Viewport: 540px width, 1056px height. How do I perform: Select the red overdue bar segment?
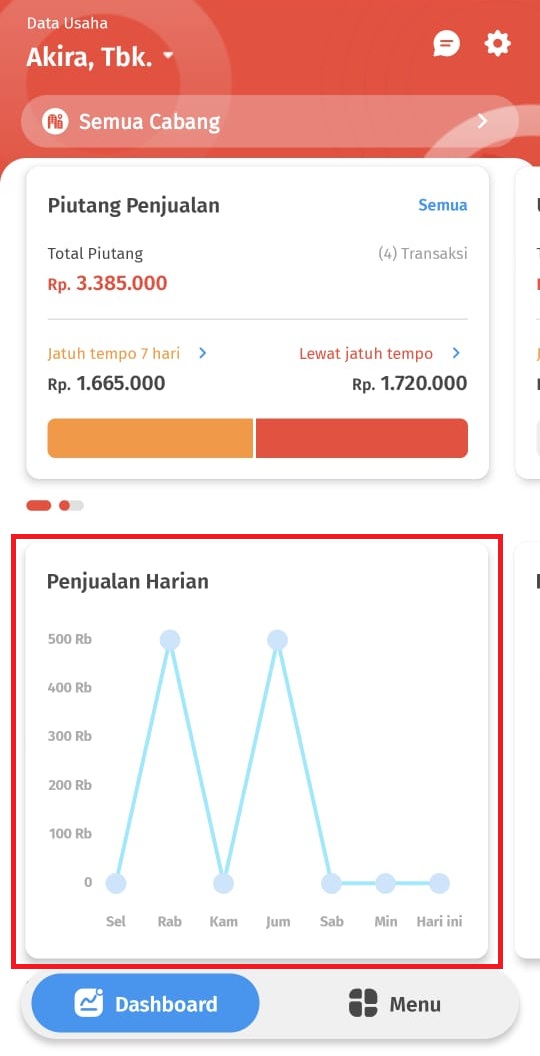[x=362, y=438]
